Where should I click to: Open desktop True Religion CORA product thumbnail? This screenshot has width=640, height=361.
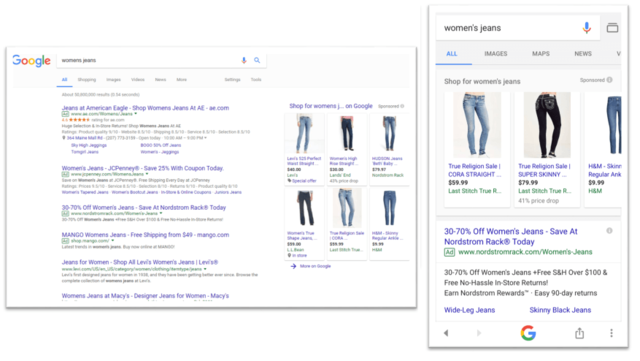(x=347, y=208)
